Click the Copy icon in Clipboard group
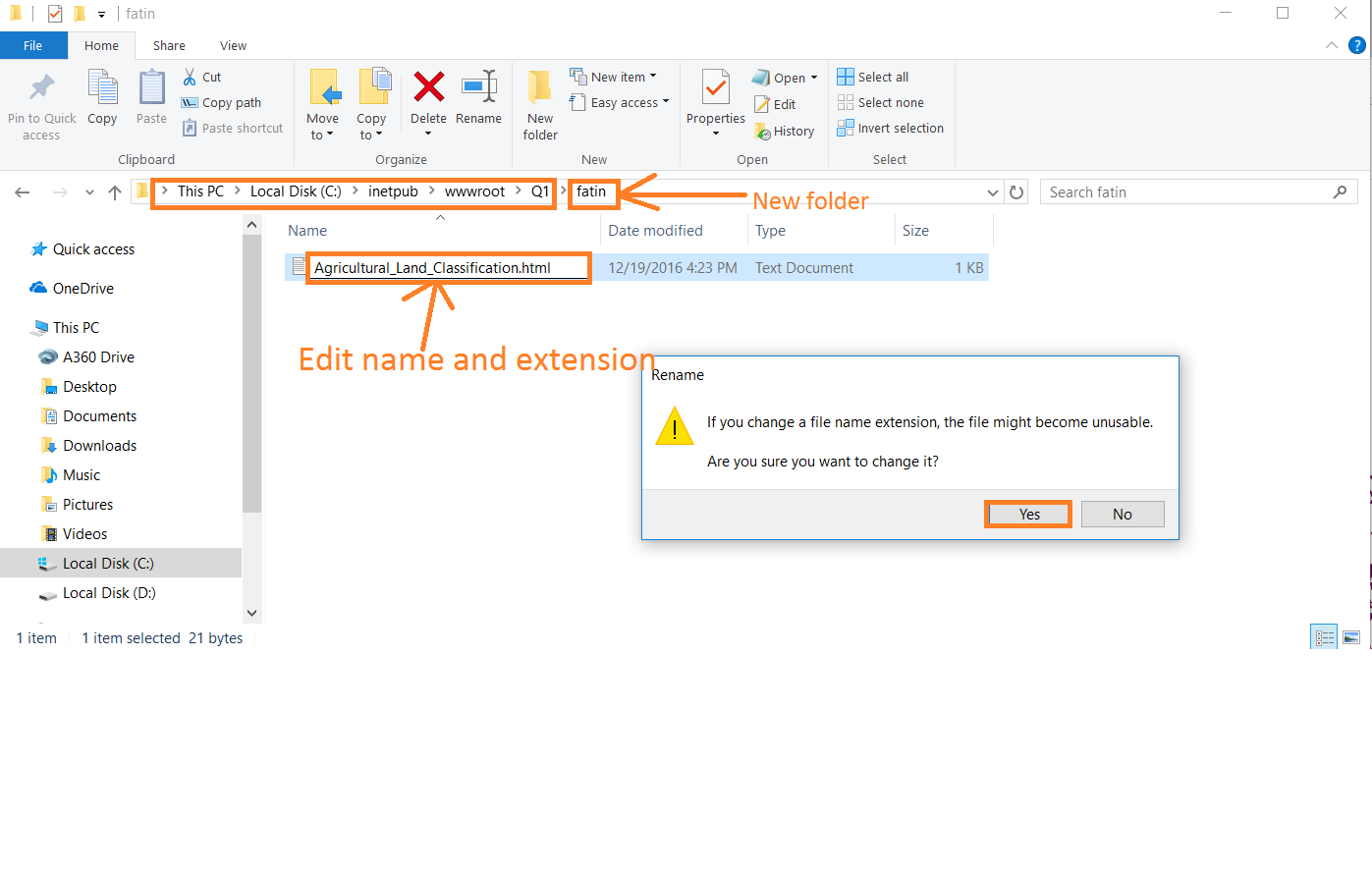 [102, 87]
